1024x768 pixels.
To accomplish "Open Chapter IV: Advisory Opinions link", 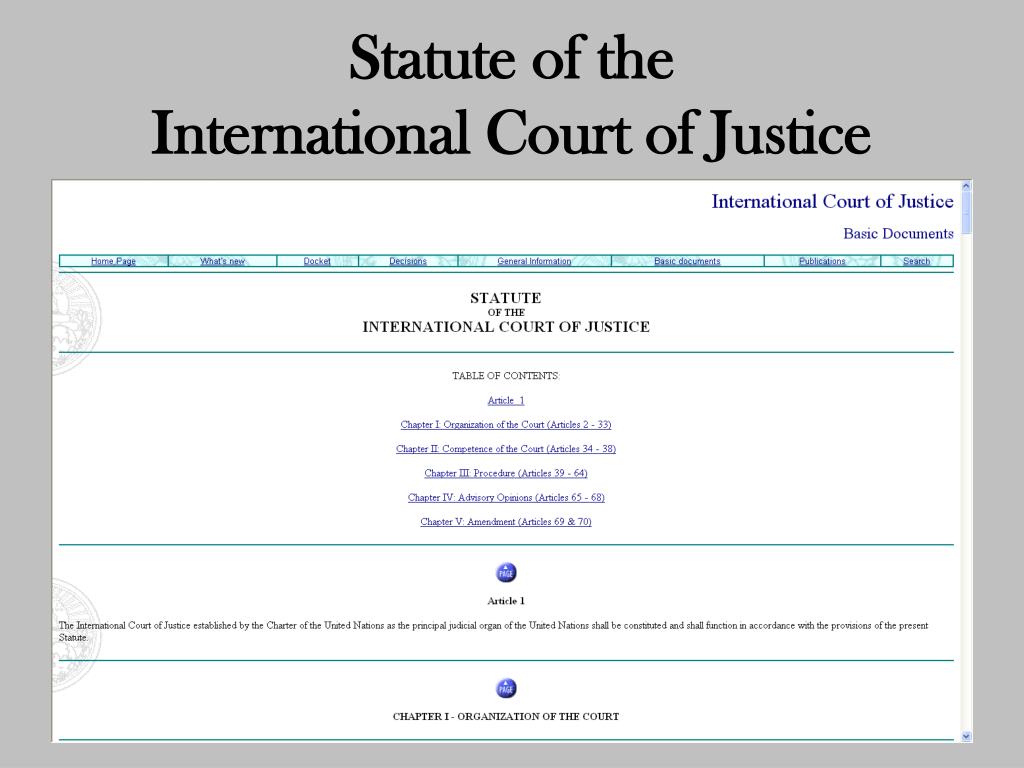I will tap(506, 497).
